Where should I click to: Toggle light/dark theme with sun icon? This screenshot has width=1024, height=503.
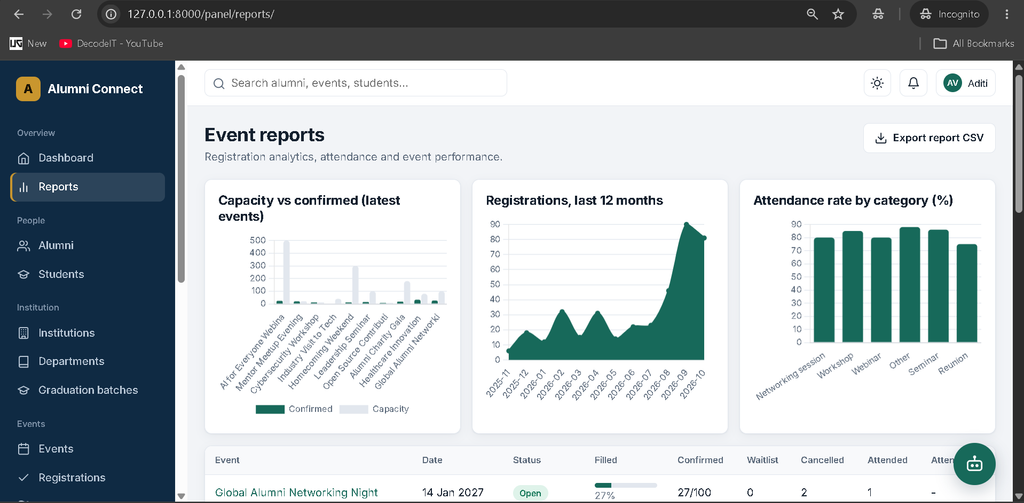(877, 83)
